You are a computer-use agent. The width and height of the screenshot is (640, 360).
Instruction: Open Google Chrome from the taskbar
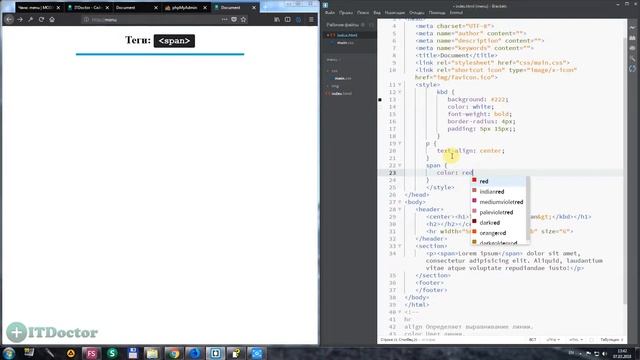(x=174, y=353)
